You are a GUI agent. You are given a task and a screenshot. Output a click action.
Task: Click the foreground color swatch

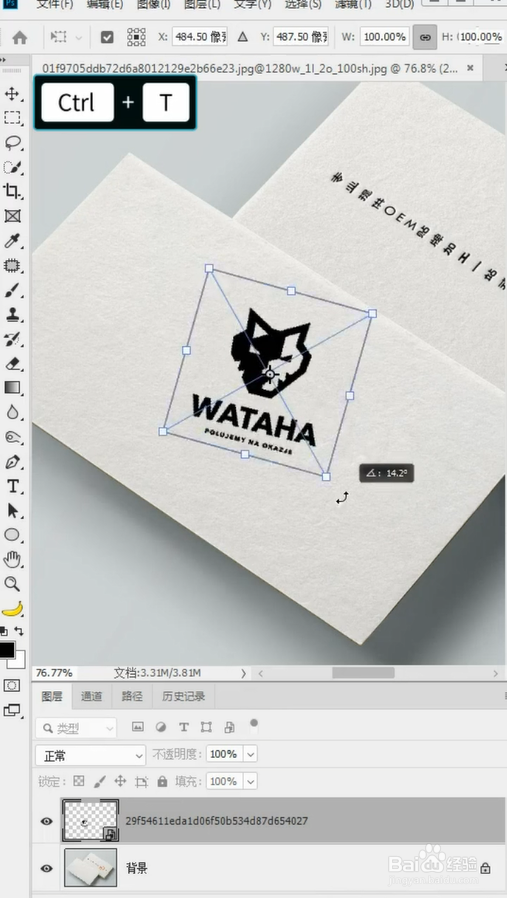[6, 650]
